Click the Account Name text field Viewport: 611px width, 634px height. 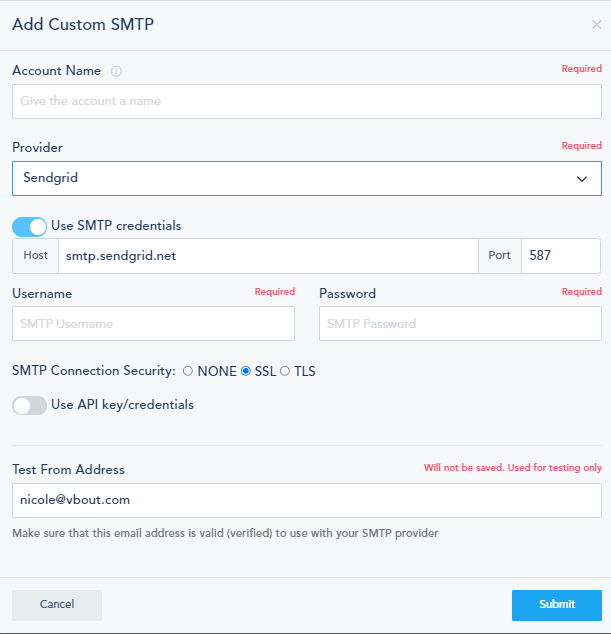pyautogui.click(x=306, y=101)
